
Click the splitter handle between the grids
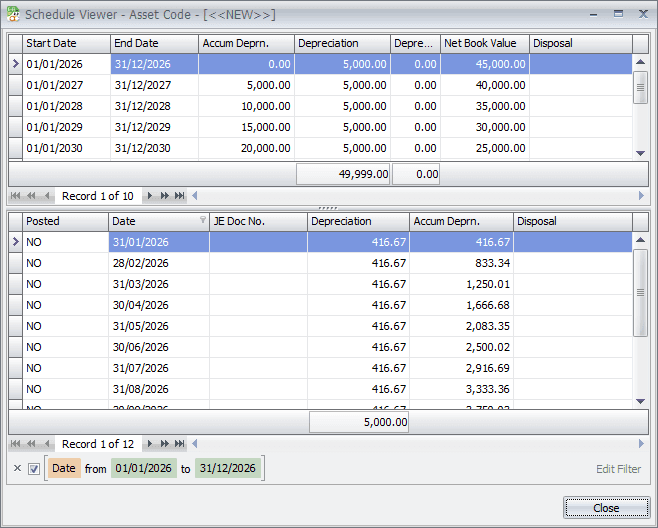coord(328,208)
